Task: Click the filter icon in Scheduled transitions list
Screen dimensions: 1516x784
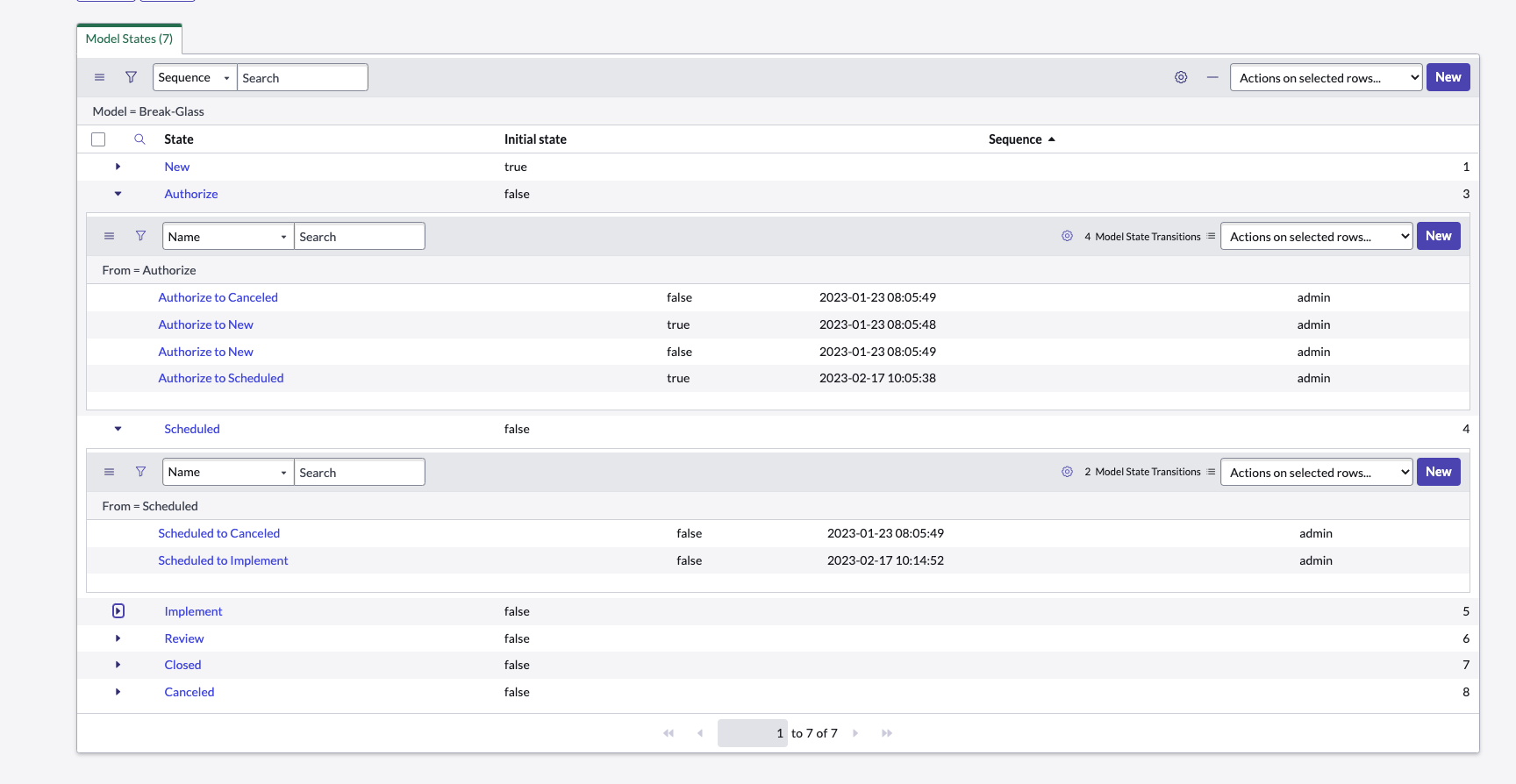Action: [140, 472]
